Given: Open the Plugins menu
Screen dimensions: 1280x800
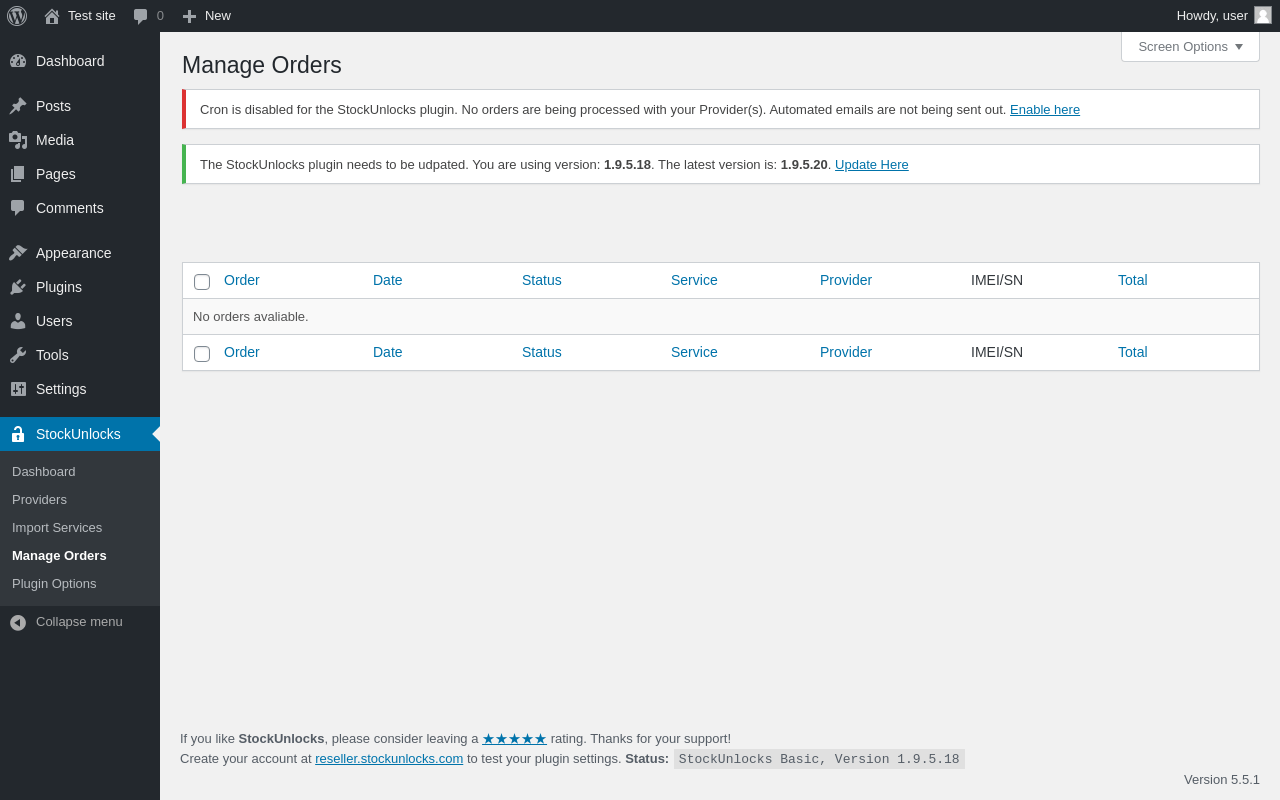Looking at the screenshot, I should pyautogui.click(x=80, y=287).
